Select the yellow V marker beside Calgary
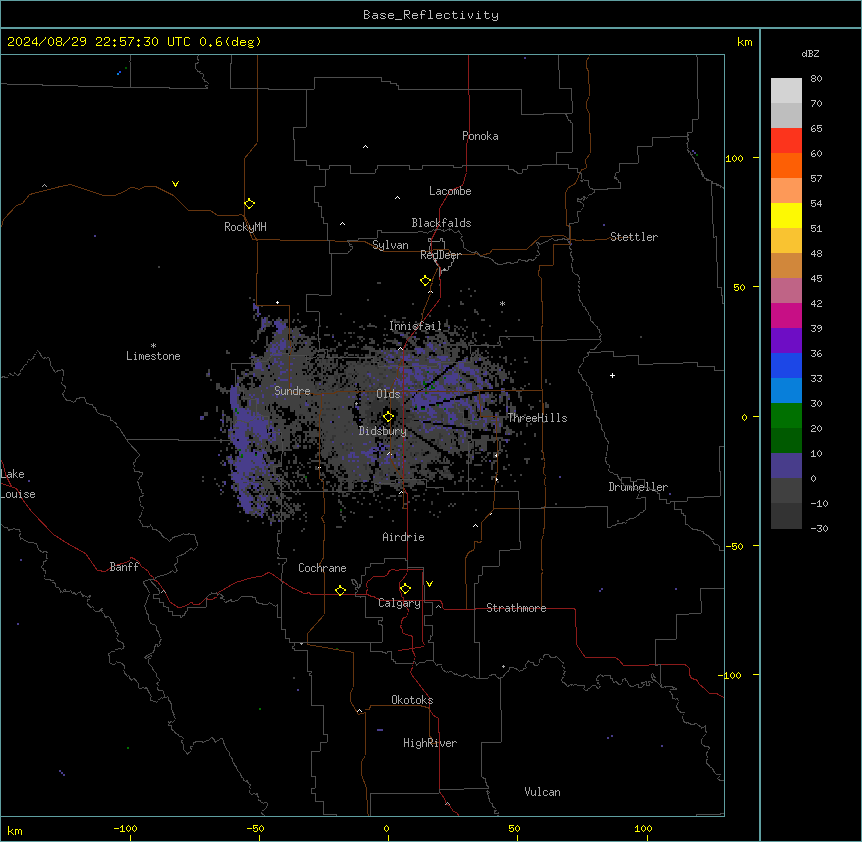 pos(429,584)
